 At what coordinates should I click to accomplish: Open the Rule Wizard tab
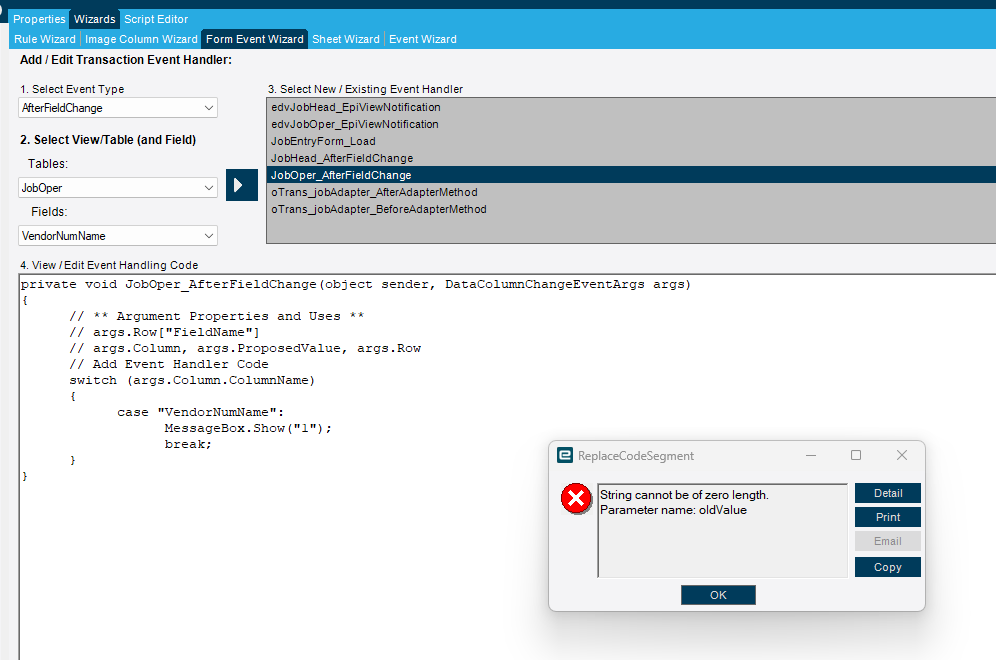44,39
